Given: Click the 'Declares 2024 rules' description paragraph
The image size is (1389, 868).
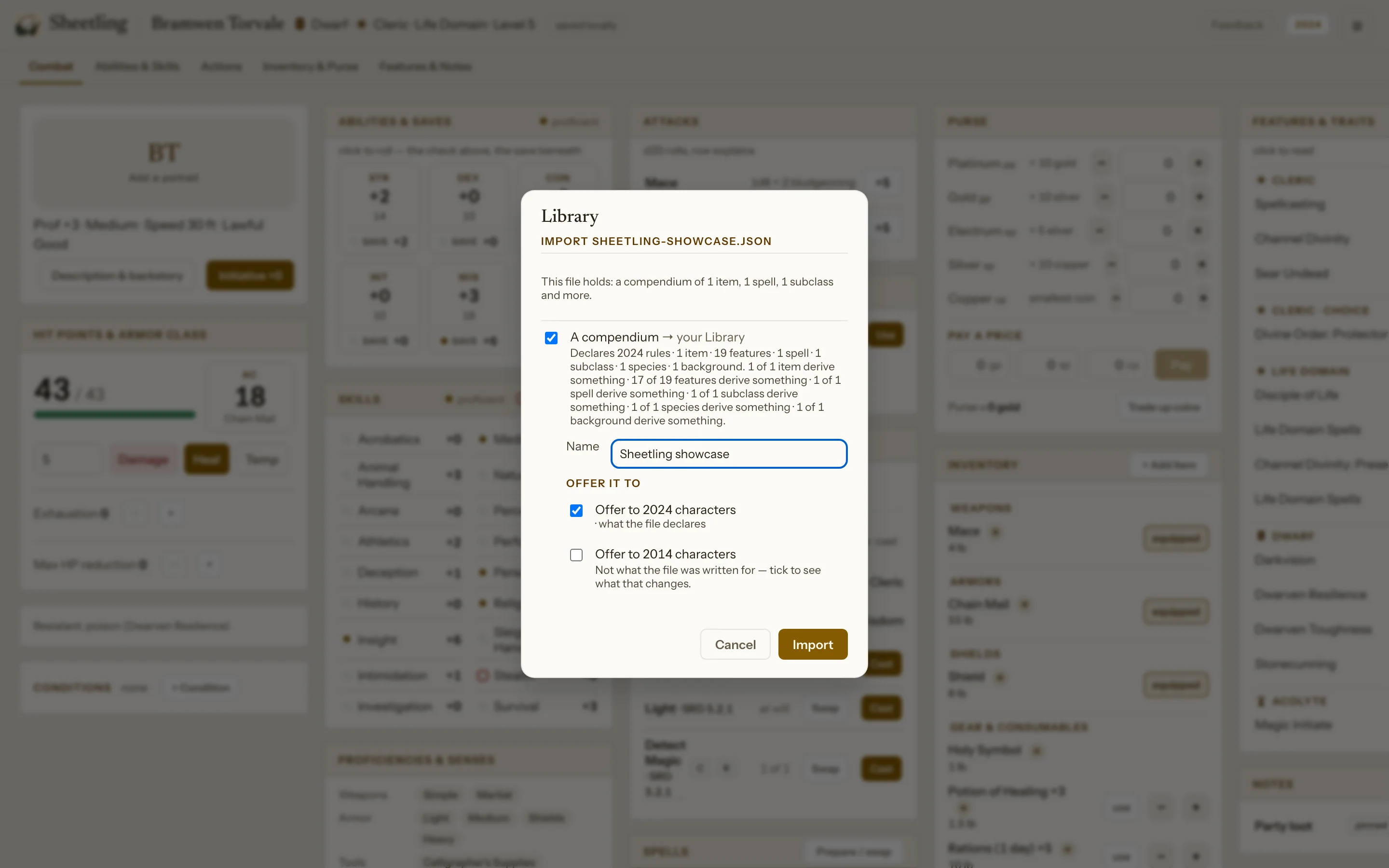Looking at the screenshot, I should tap(706, 386).
